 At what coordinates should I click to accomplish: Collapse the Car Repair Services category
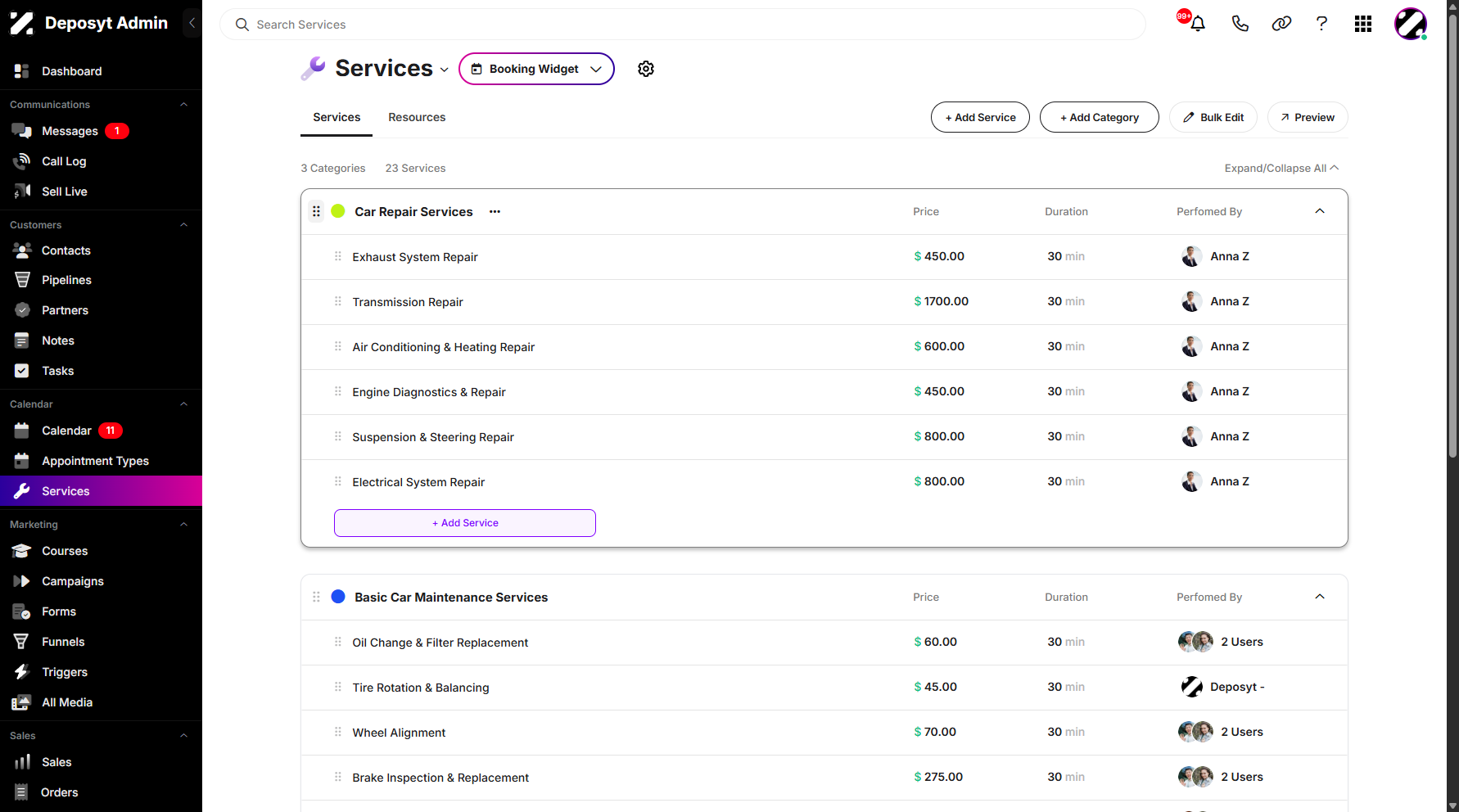1320,211
